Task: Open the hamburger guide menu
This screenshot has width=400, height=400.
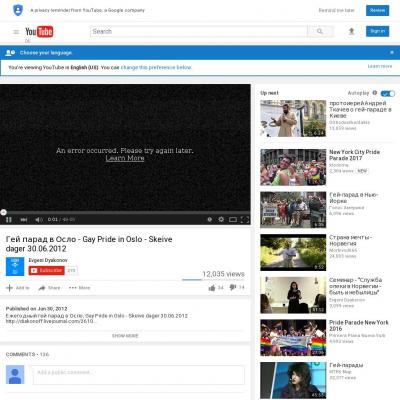Action: click(x=16, y=32)
